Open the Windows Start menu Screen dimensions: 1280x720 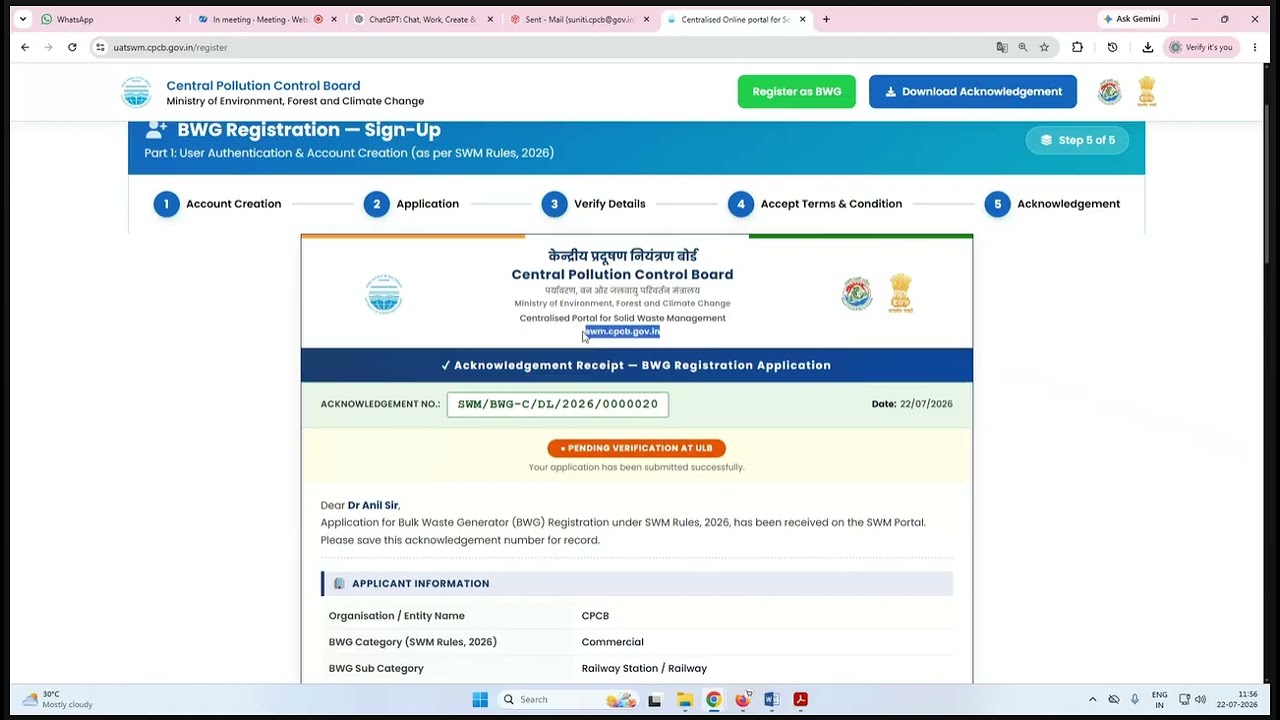pyautogui.click(x=480, y=699)
